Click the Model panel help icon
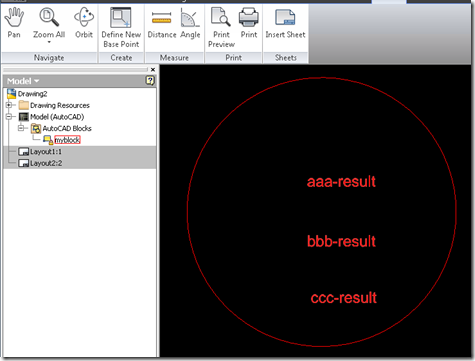 (x=150, y=81)
